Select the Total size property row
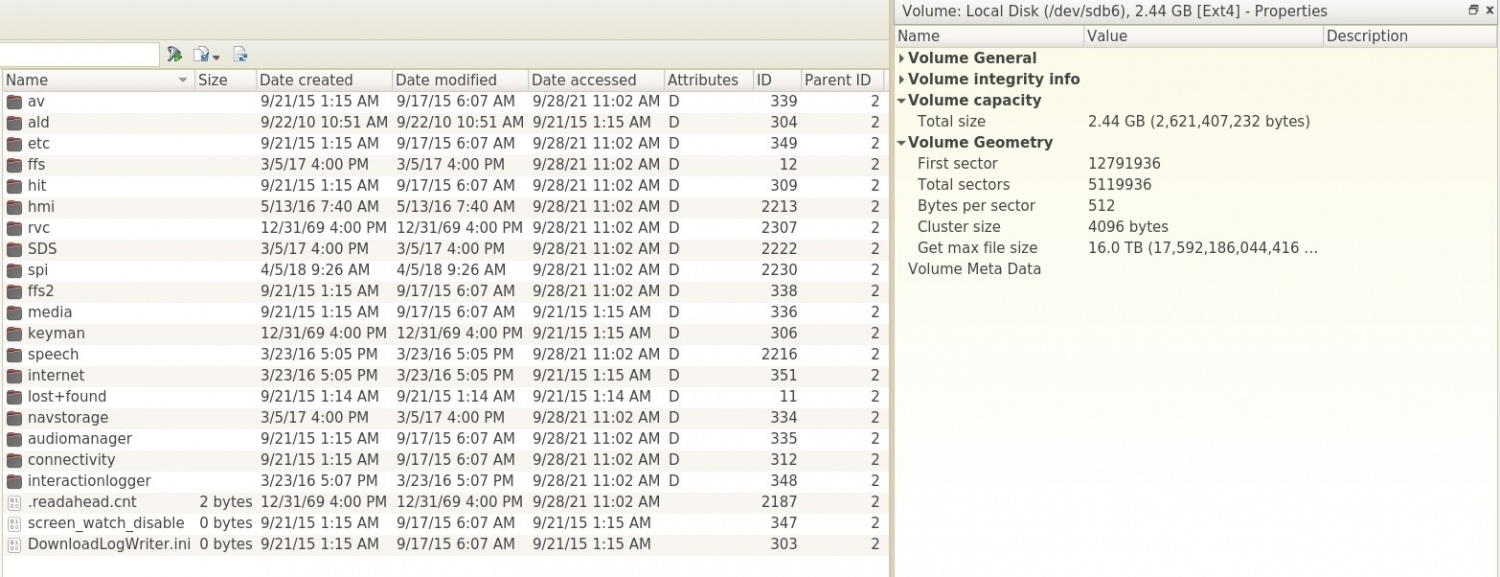Image resolution: width=1500 pixels, height=577 pixels. [x=1196, y=121]
